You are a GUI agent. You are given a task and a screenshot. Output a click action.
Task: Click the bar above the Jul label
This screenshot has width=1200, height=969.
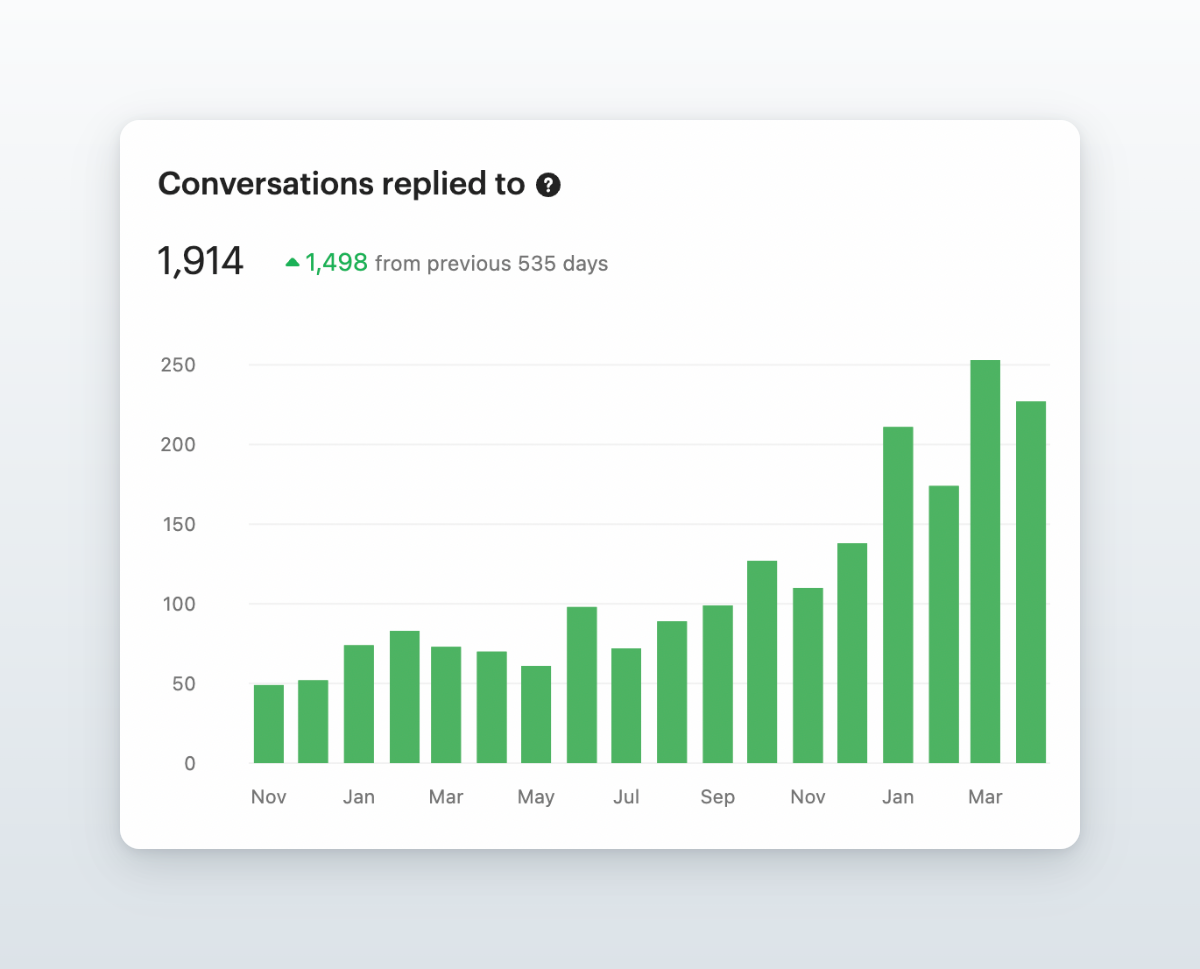[x=626, y=706]
